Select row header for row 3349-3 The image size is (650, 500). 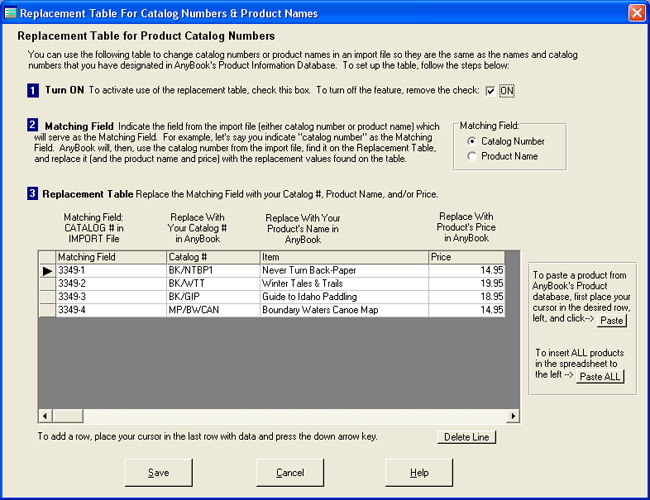click(x=47, y=297)
